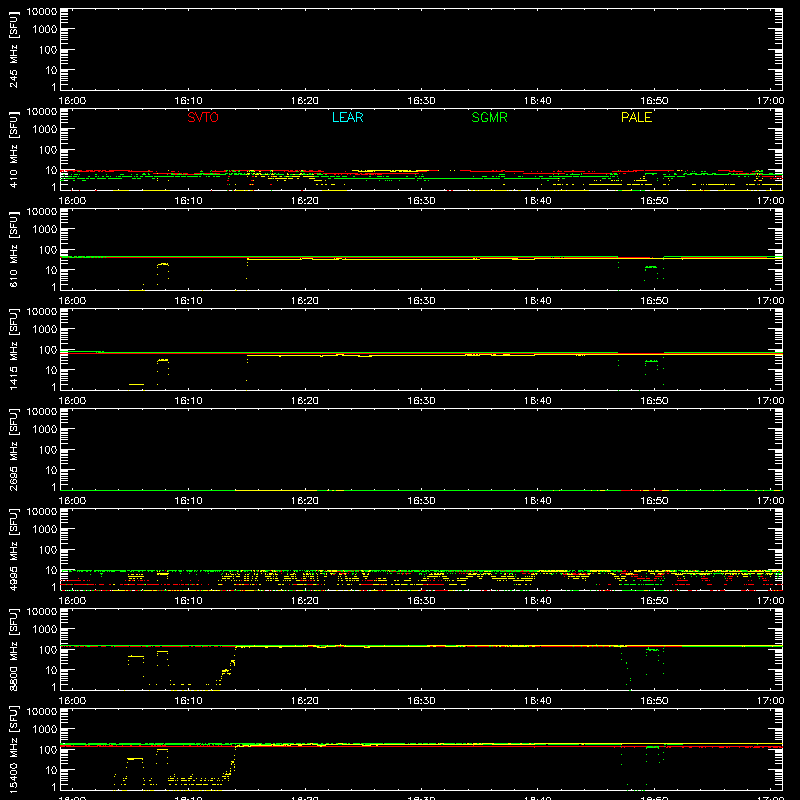
Task: Click 16:40 tick label under 610 MHz panel
Action: (538, 301)
